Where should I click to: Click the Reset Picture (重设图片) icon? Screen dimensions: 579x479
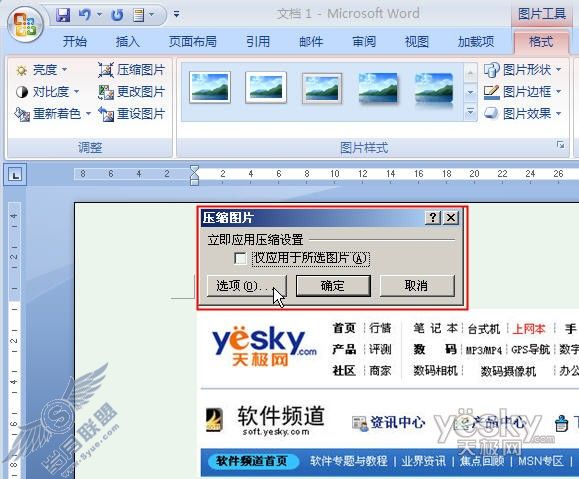(106, 114)
